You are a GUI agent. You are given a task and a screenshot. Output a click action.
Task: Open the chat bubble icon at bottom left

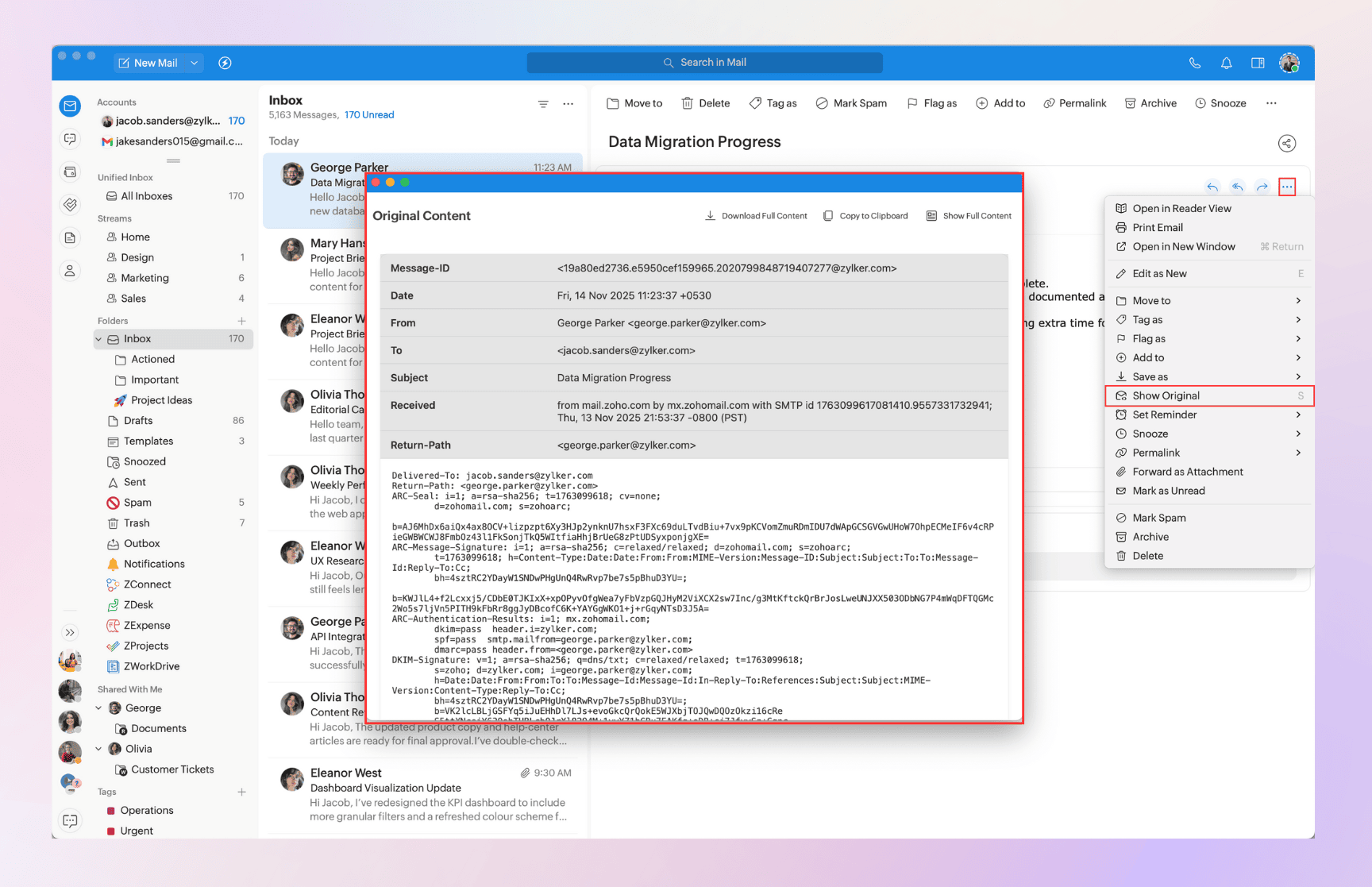70,820
